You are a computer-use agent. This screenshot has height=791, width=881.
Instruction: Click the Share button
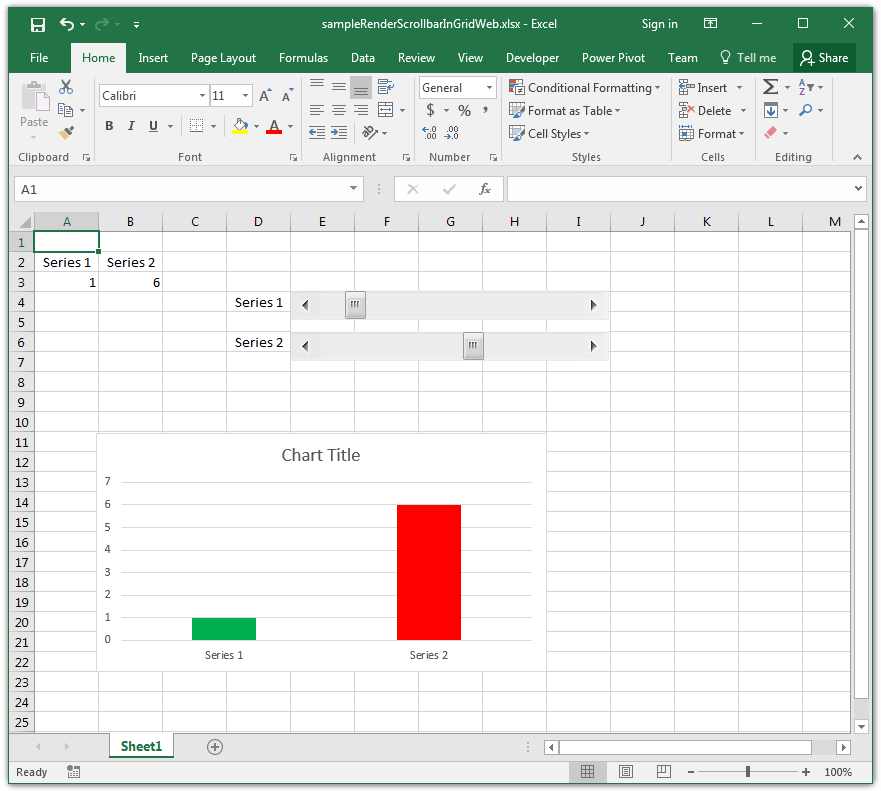[824, 58]
